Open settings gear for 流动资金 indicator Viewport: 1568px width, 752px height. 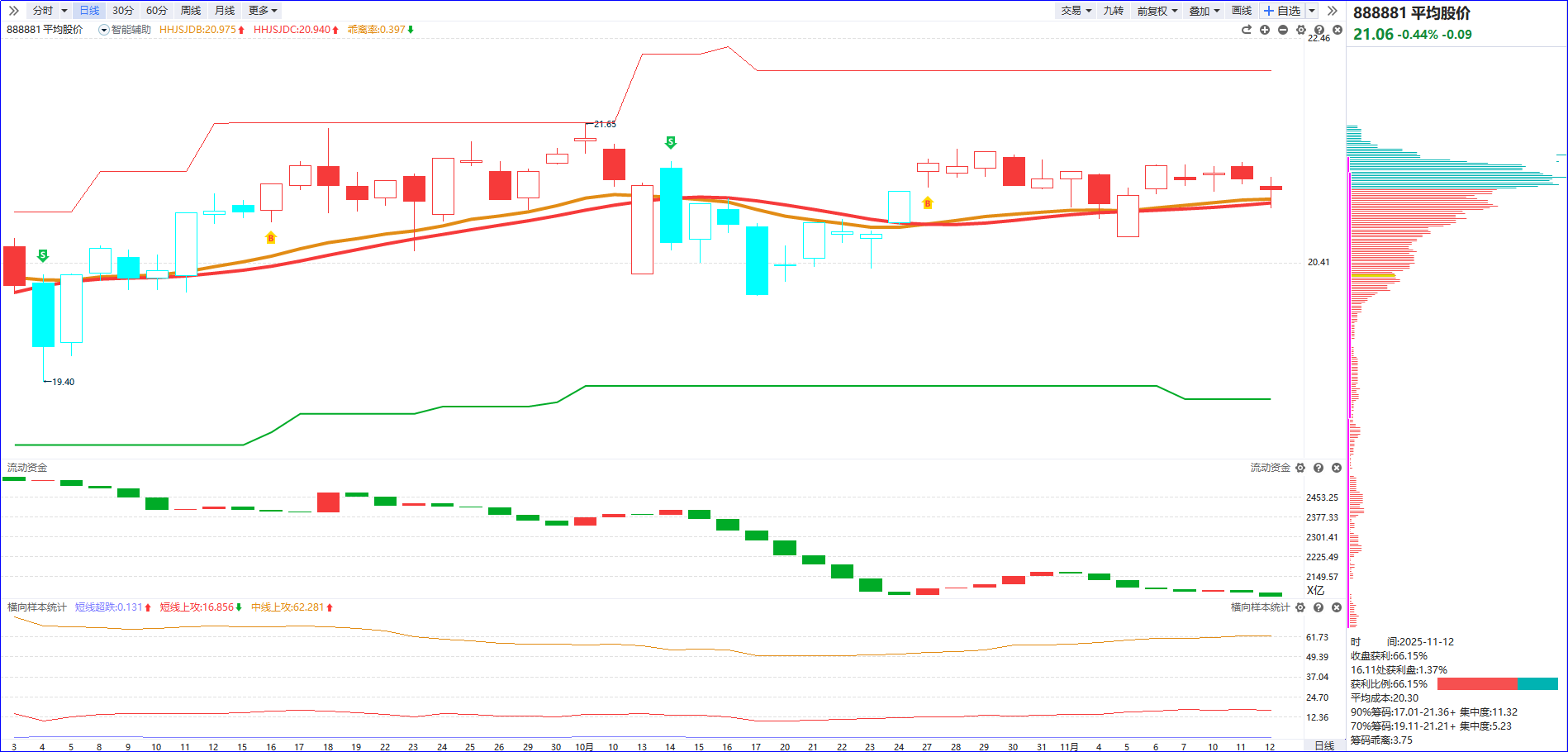click(x=1300, y=468)
